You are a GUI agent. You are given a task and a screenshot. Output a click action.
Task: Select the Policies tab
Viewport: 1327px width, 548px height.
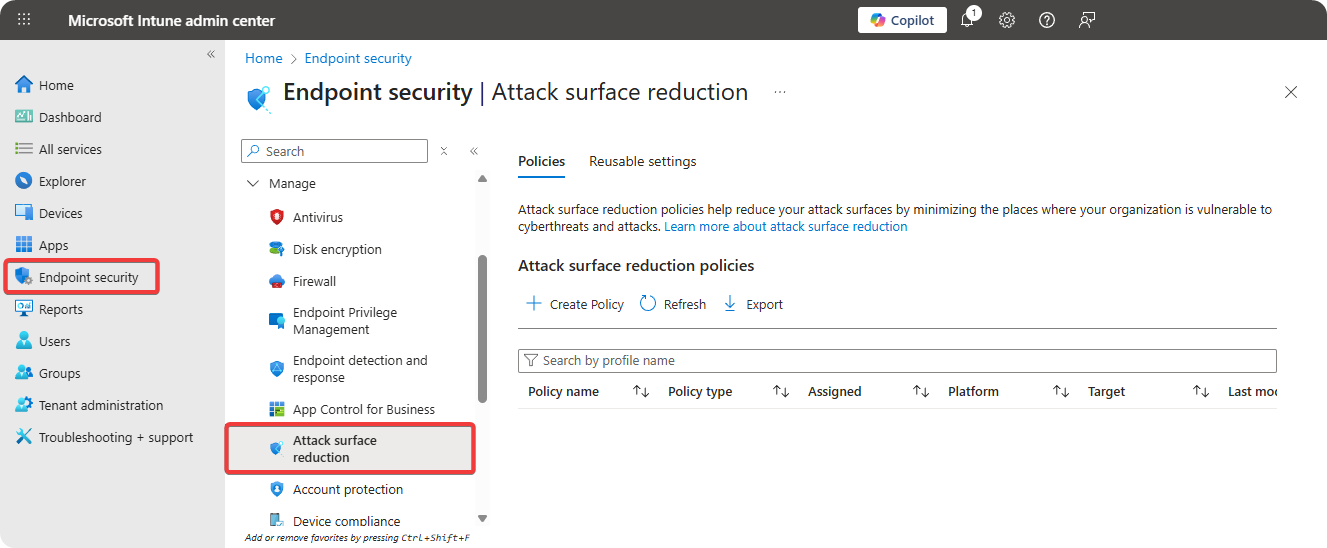tap(541, 161)
